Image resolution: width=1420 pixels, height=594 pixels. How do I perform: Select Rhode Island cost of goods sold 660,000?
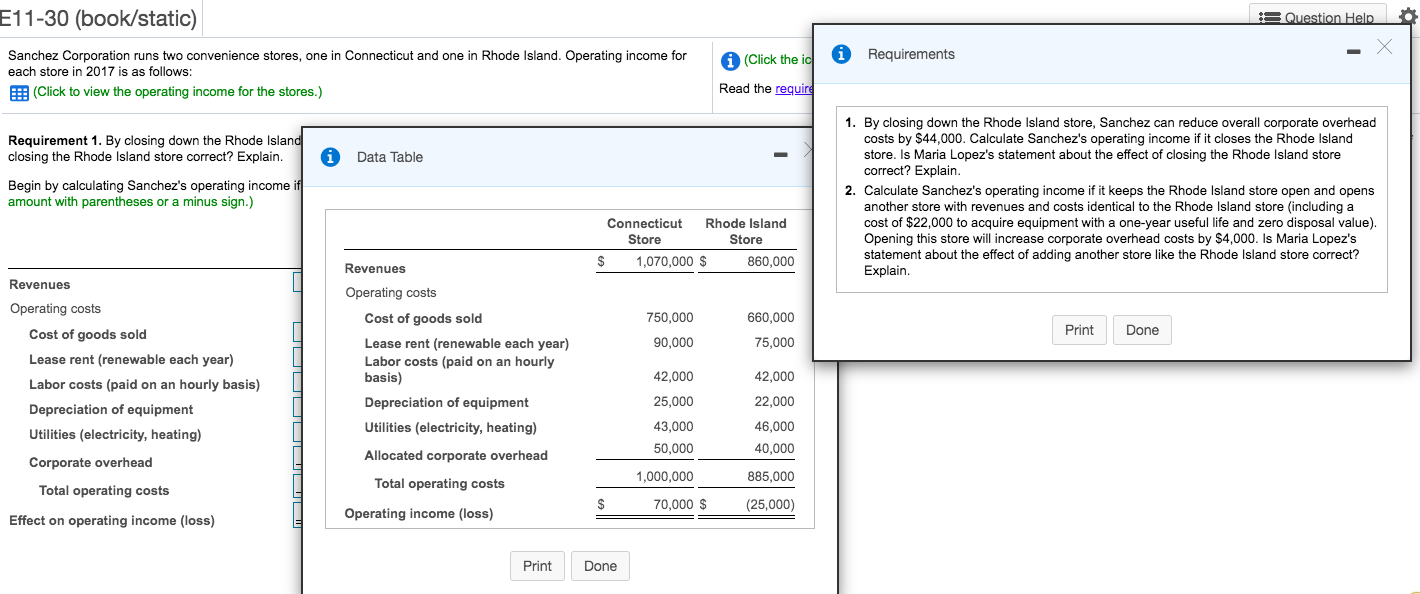coord(771,318)
